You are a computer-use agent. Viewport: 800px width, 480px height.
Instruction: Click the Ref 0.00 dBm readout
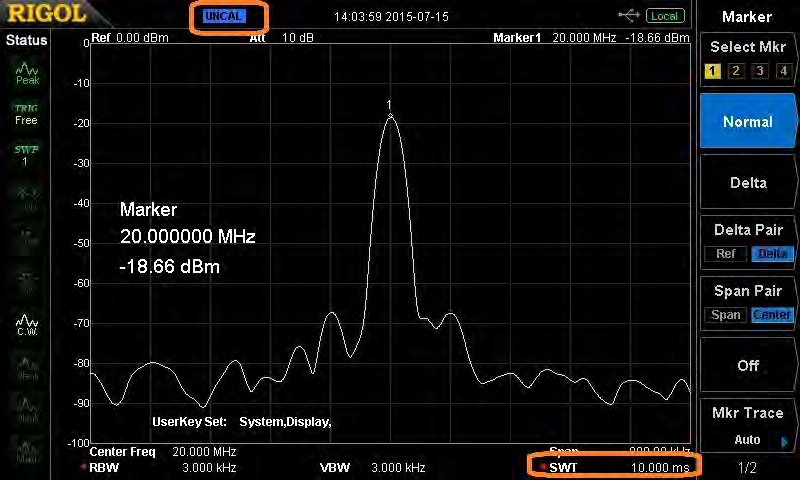(130, 37)
